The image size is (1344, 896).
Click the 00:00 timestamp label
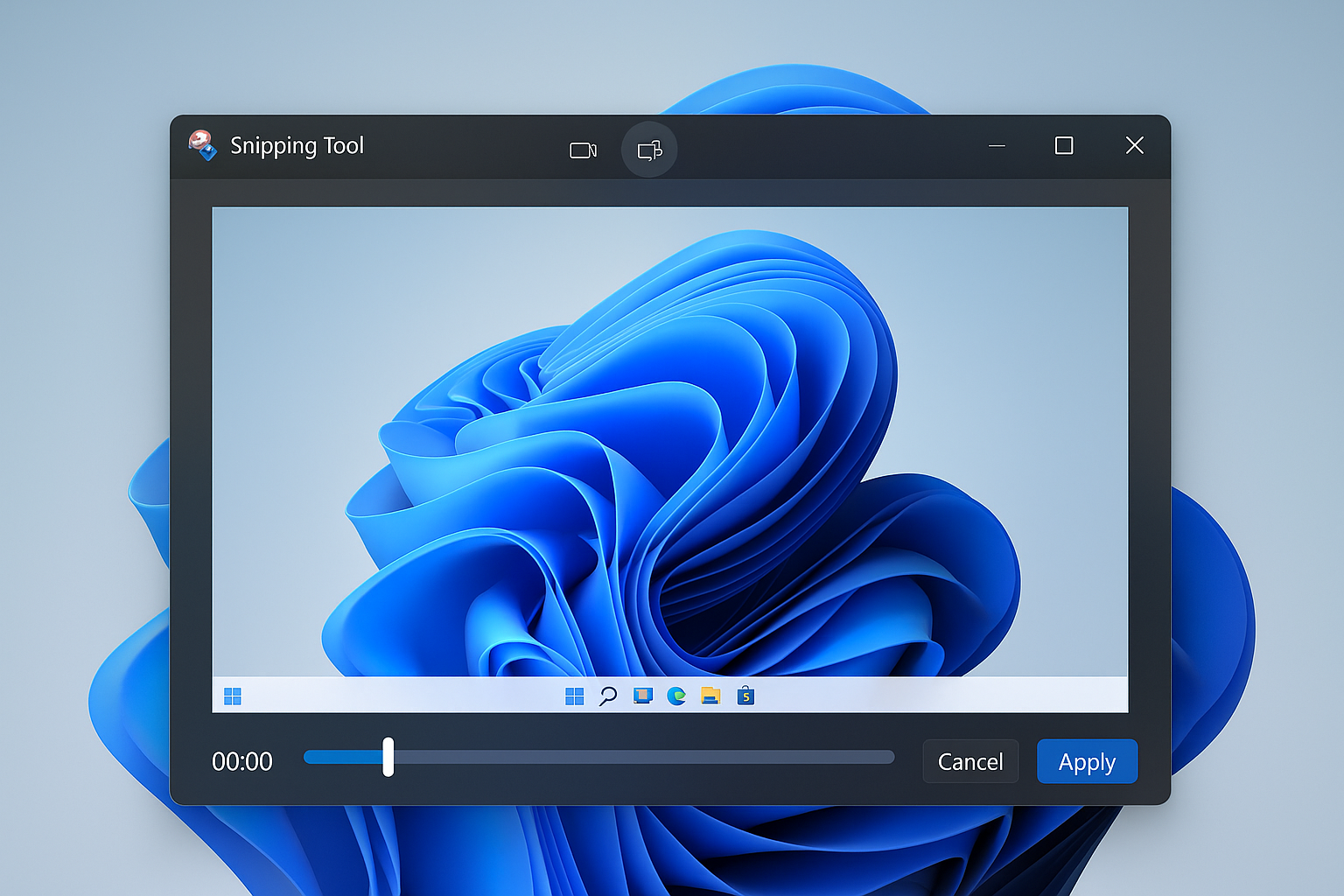click(x=242, y=761)
